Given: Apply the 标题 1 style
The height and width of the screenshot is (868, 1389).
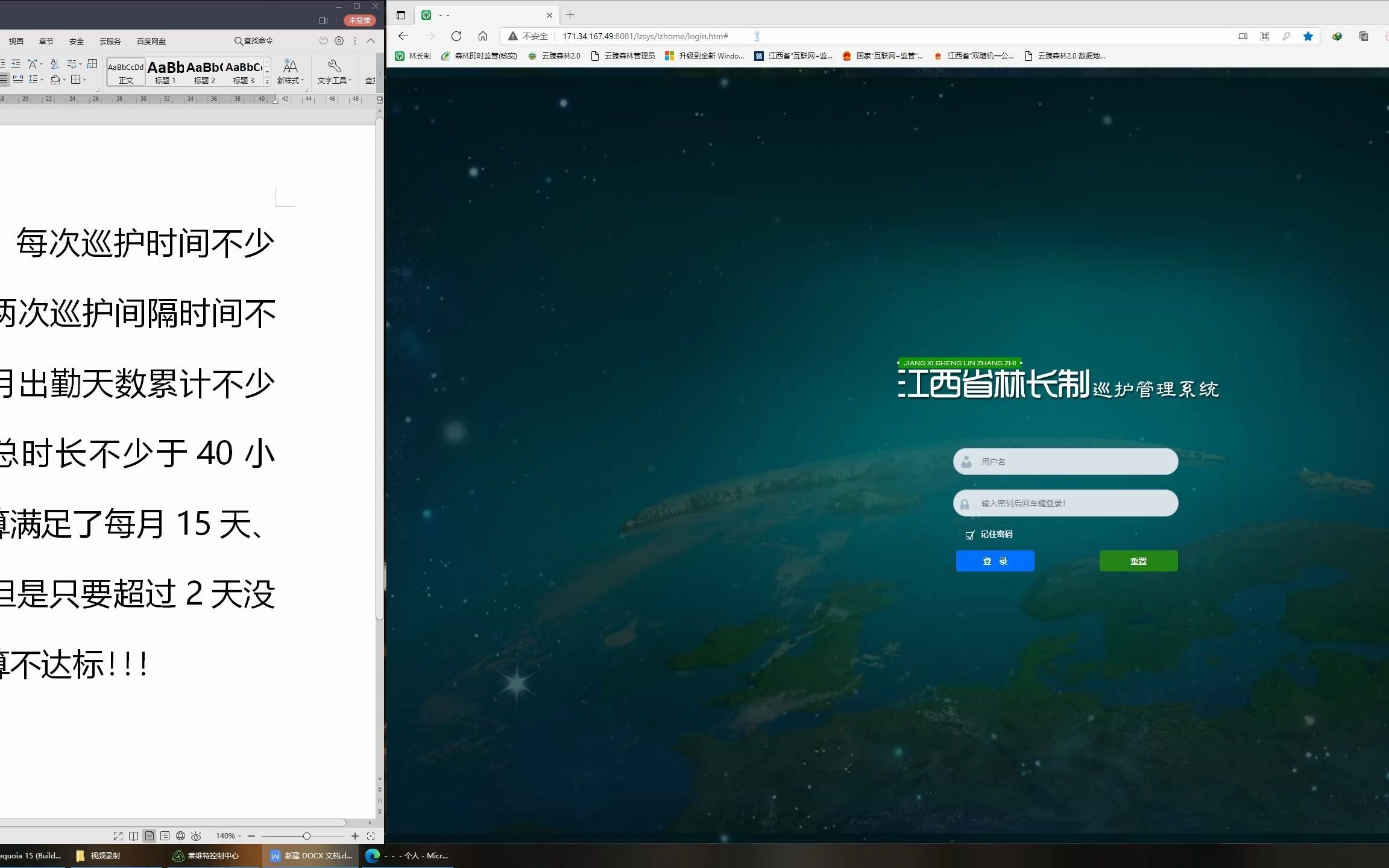Looking at the screenshot, I should tap(166, 72).
